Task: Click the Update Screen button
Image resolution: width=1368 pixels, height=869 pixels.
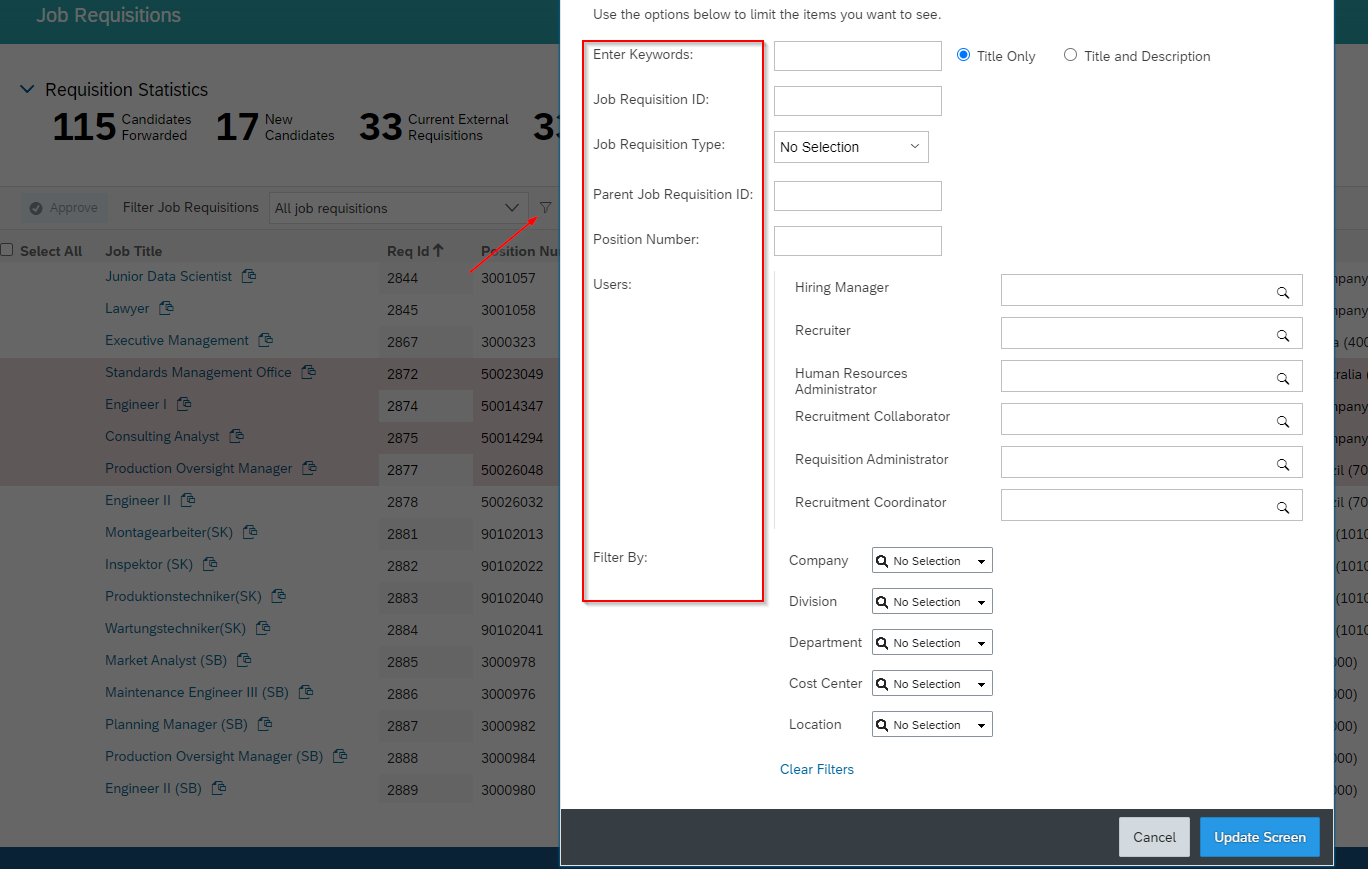Action: pos(1260,837)
